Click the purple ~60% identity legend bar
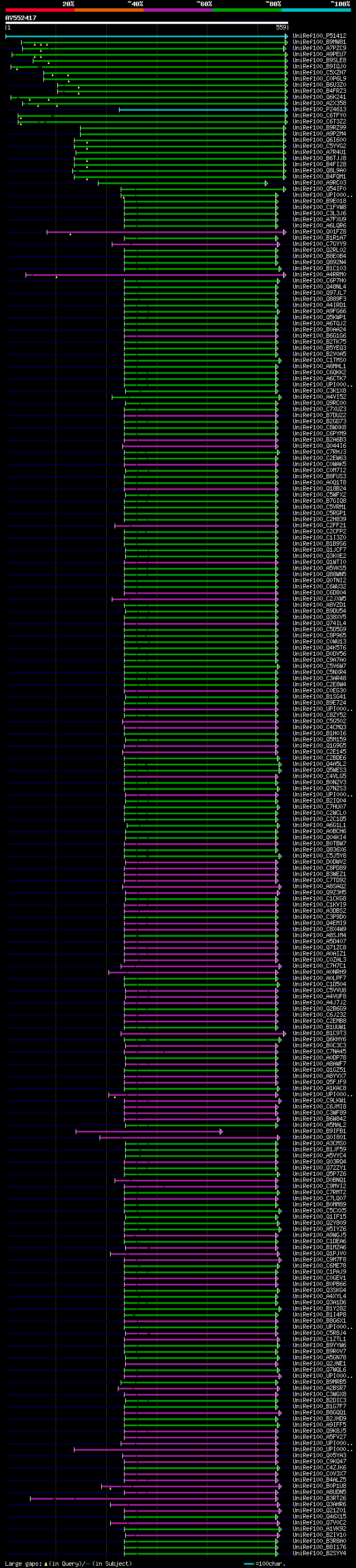 click(x=179, y=10)
